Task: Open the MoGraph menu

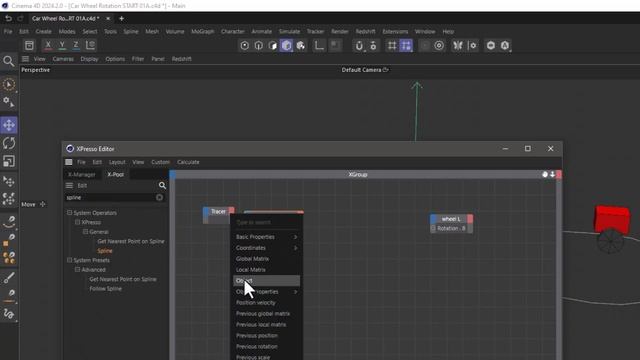Action: [202, 31]
